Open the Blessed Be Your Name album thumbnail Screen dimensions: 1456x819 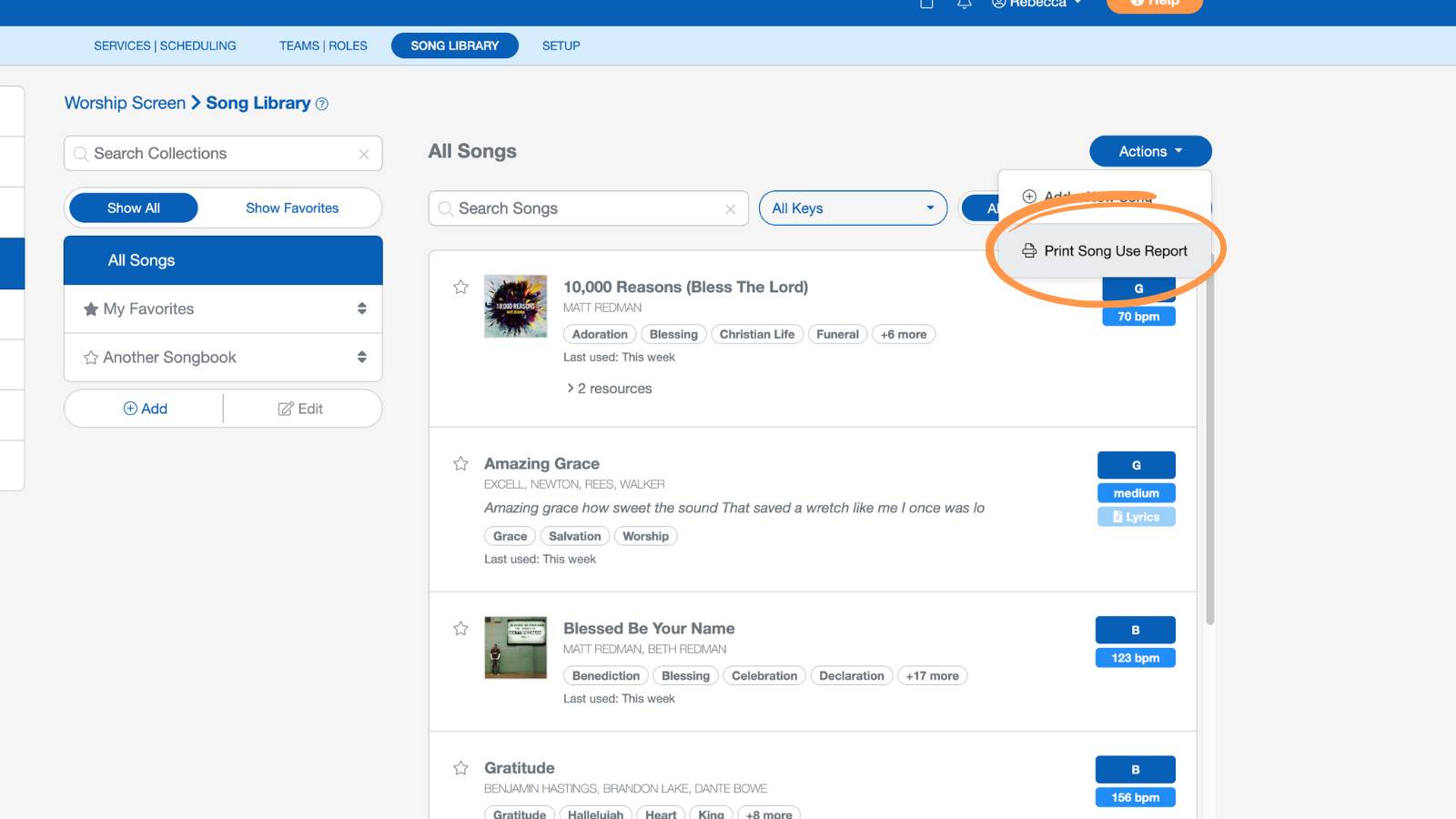pos(516,648)
